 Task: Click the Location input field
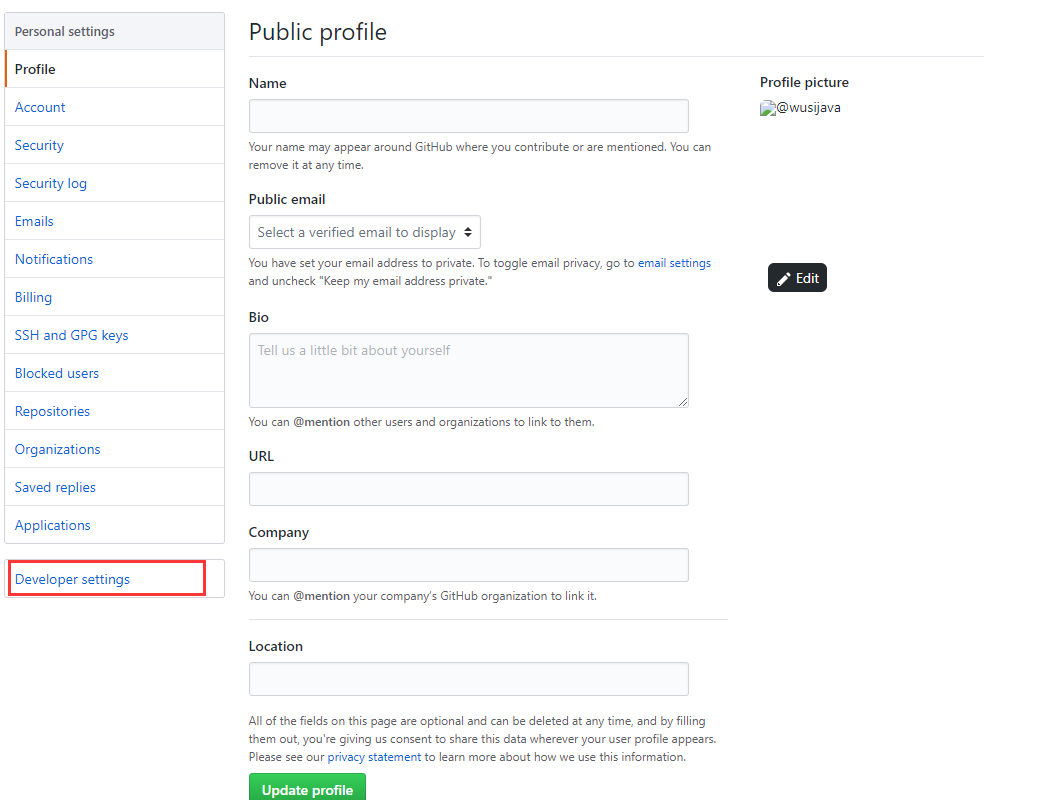(x=468, y=679)
